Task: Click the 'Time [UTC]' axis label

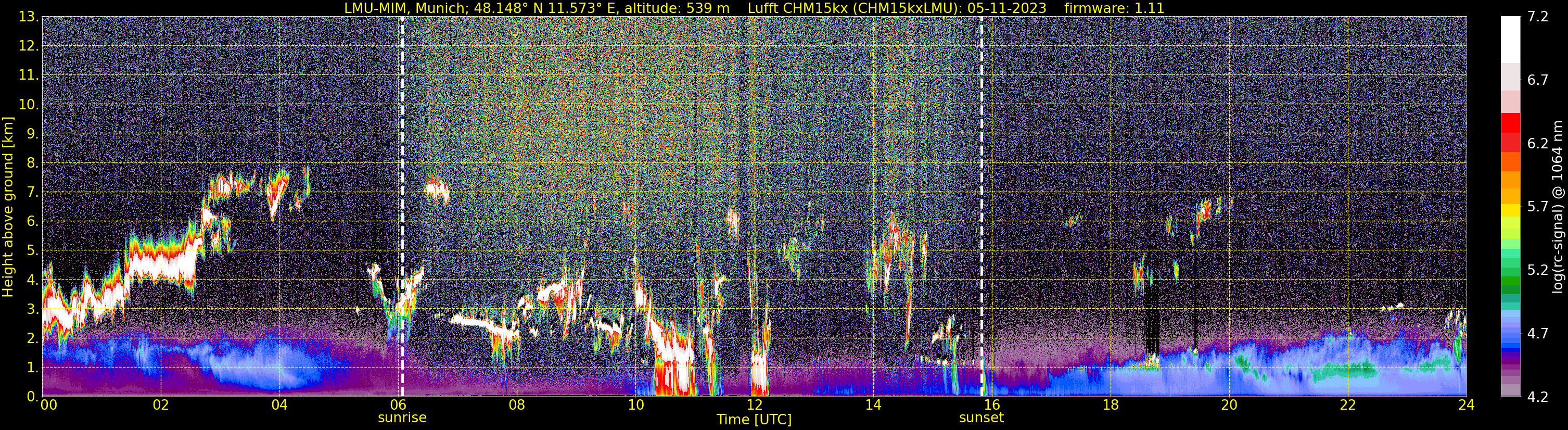Action: point(754,420)
